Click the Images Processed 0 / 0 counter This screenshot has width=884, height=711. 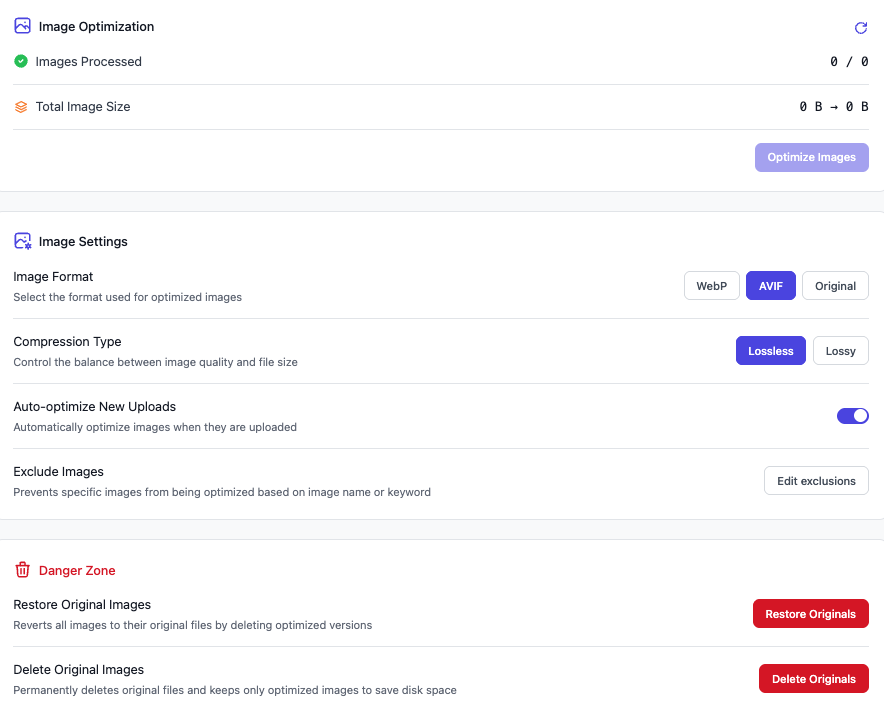click(x=848, y=62)
